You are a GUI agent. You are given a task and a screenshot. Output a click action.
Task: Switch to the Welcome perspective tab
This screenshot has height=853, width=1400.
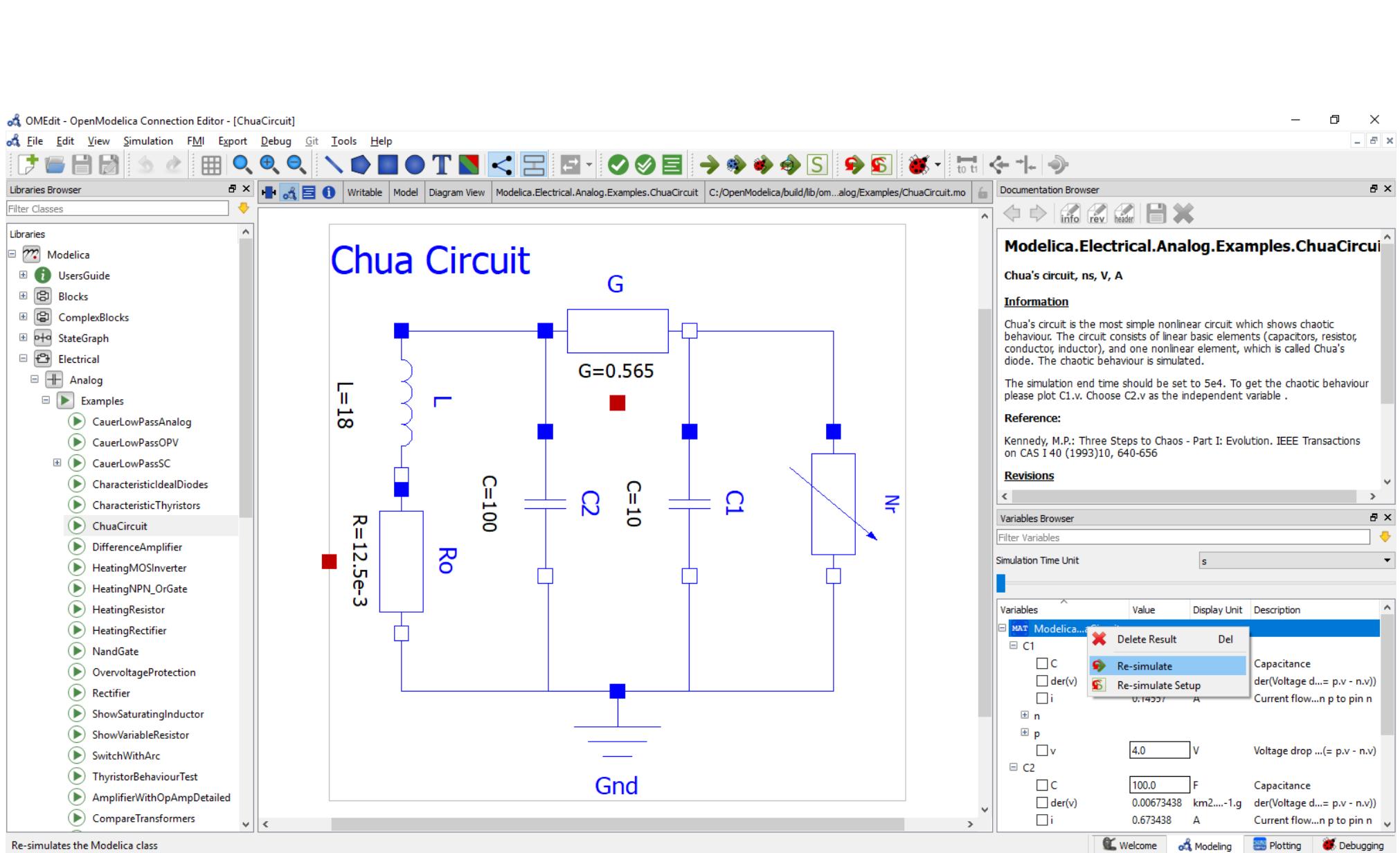1129,845
